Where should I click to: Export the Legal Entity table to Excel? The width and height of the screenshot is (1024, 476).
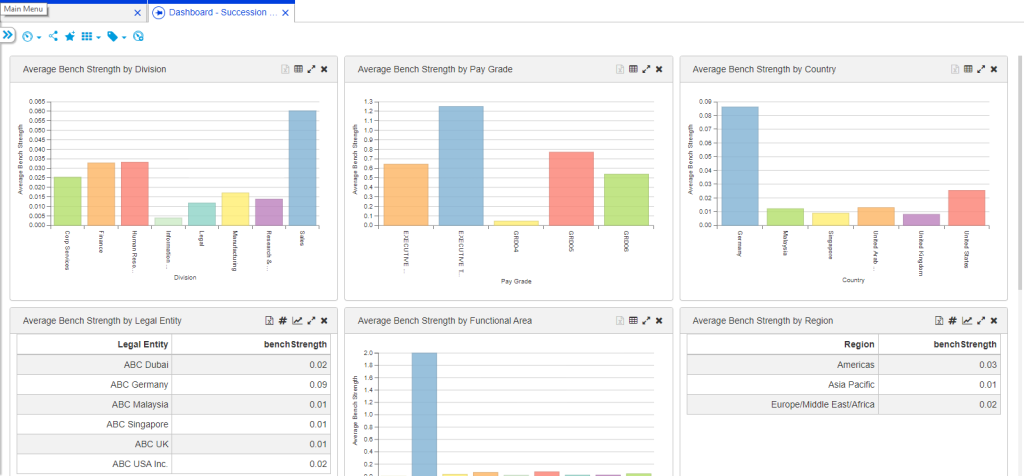click(x=270, y=320)
